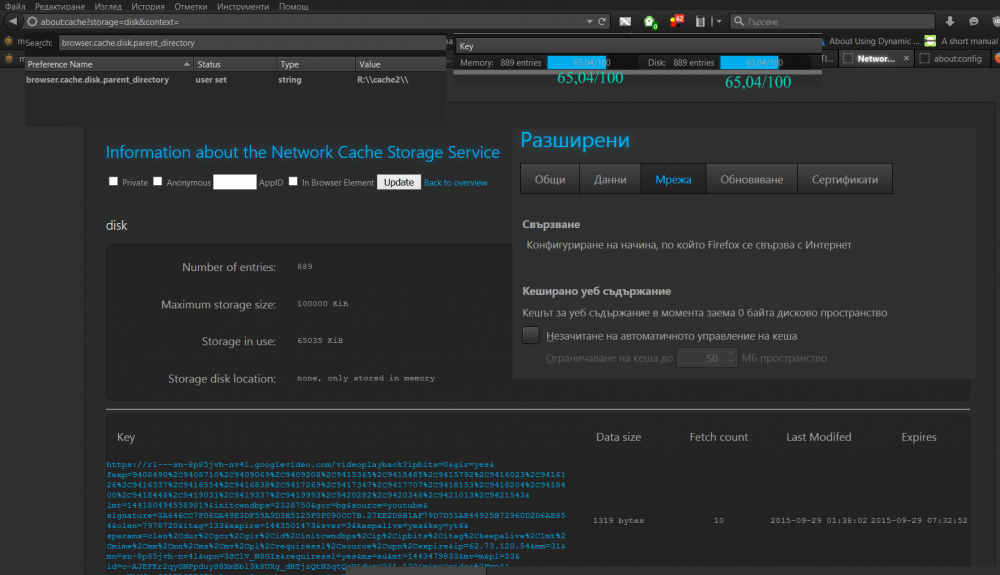Image resolution: width=1000 pixels, height=575 pixels.
Task: Open the Файл menu
Action: (x=15, y=6)
